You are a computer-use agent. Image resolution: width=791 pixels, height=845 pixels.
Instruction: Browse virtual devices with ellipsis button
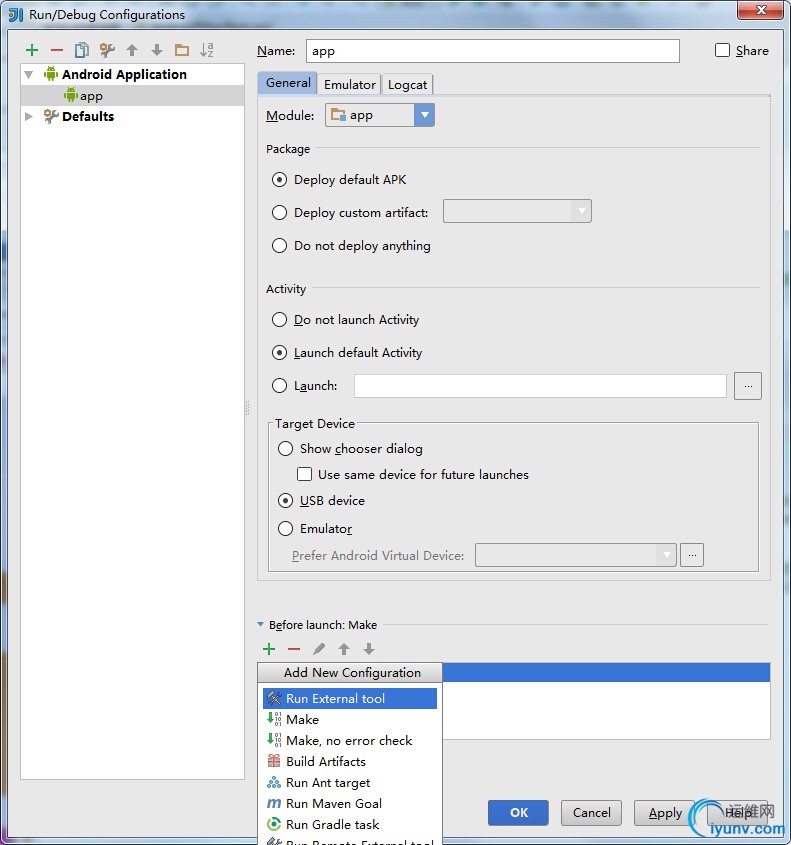(x=692, y=555)
